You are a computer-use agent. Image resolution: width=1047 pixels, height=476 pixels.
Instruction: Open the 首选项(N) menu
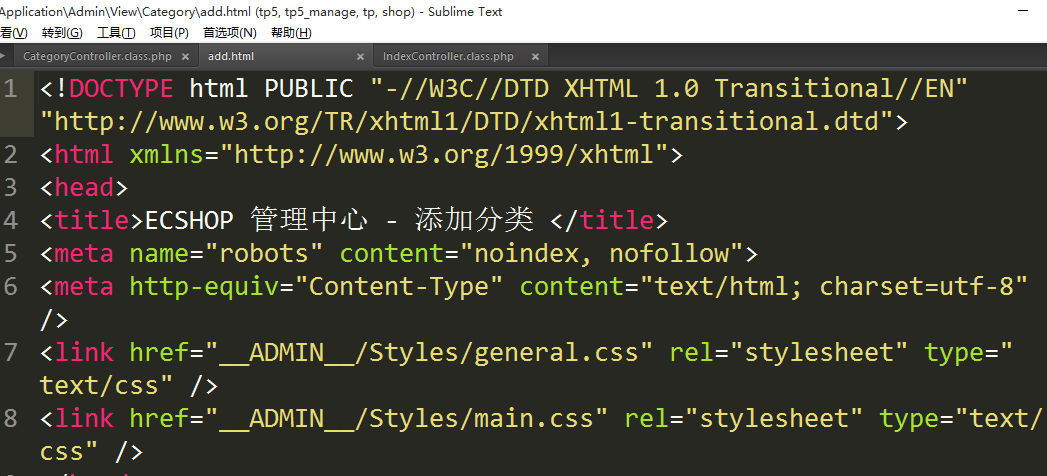(229, 33)
